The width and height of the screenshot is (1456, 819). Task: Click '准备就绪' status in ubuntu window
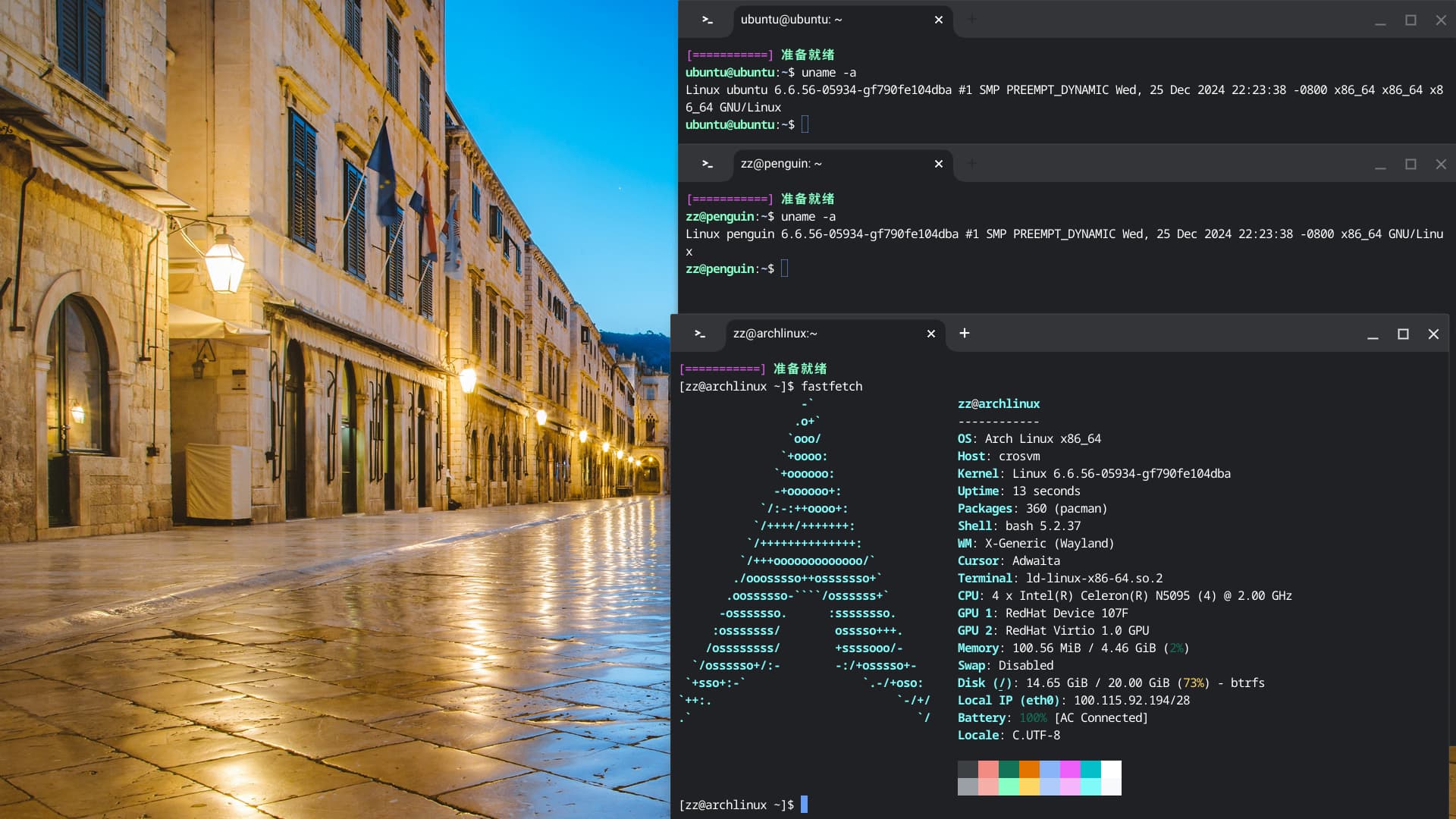click(808, 55)
